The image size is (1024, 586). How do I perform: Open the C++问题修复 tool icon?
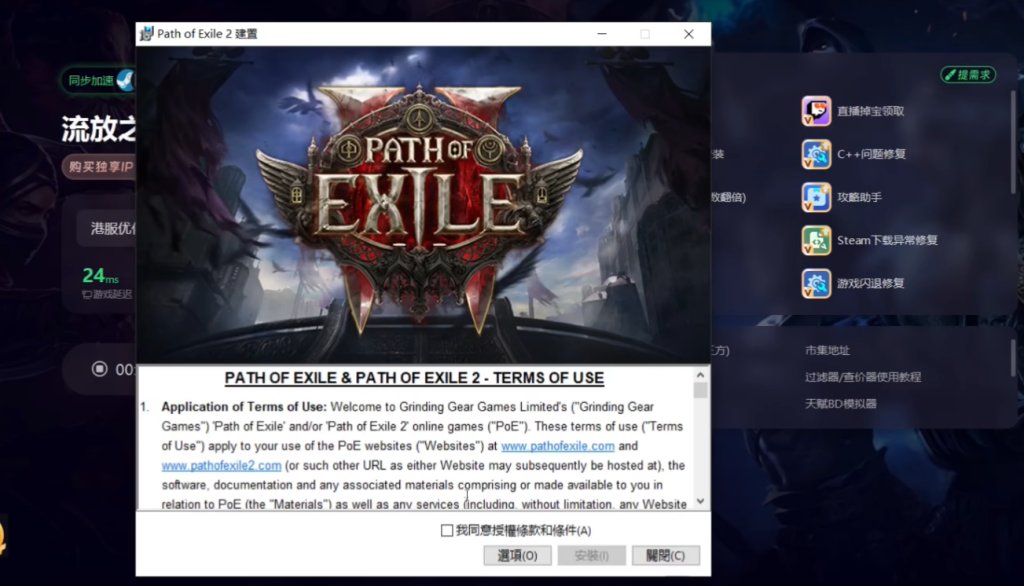point(816,154)
